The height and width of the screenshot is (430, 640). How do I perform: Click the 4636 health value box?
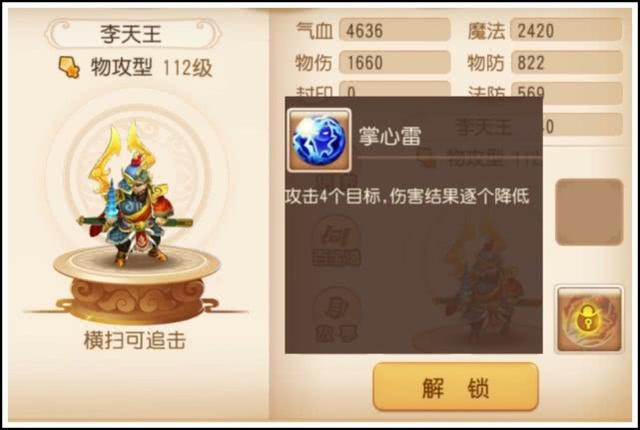click(x=394, y=31)
